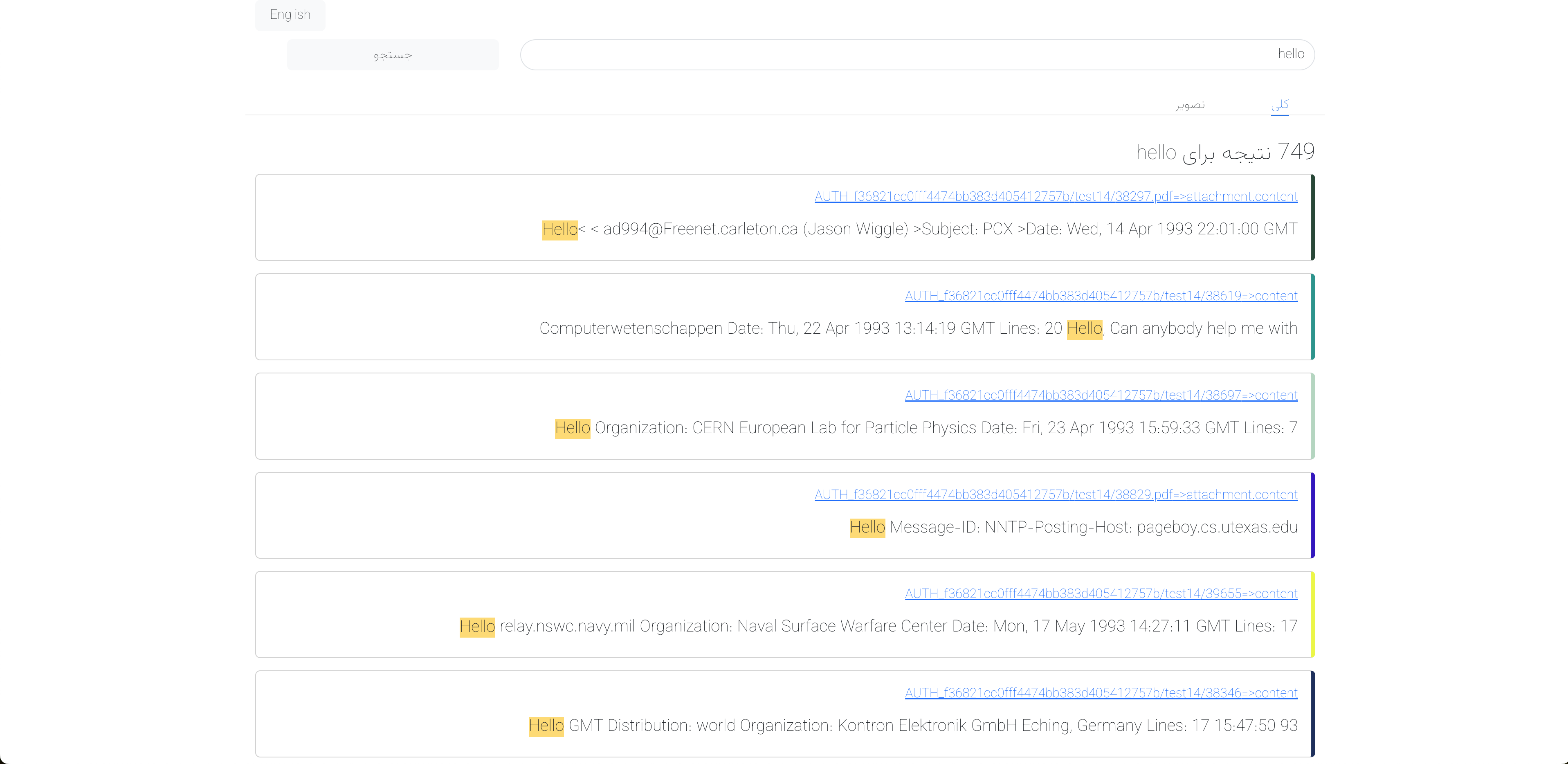Select the کلی general tab

(1280, 105)
